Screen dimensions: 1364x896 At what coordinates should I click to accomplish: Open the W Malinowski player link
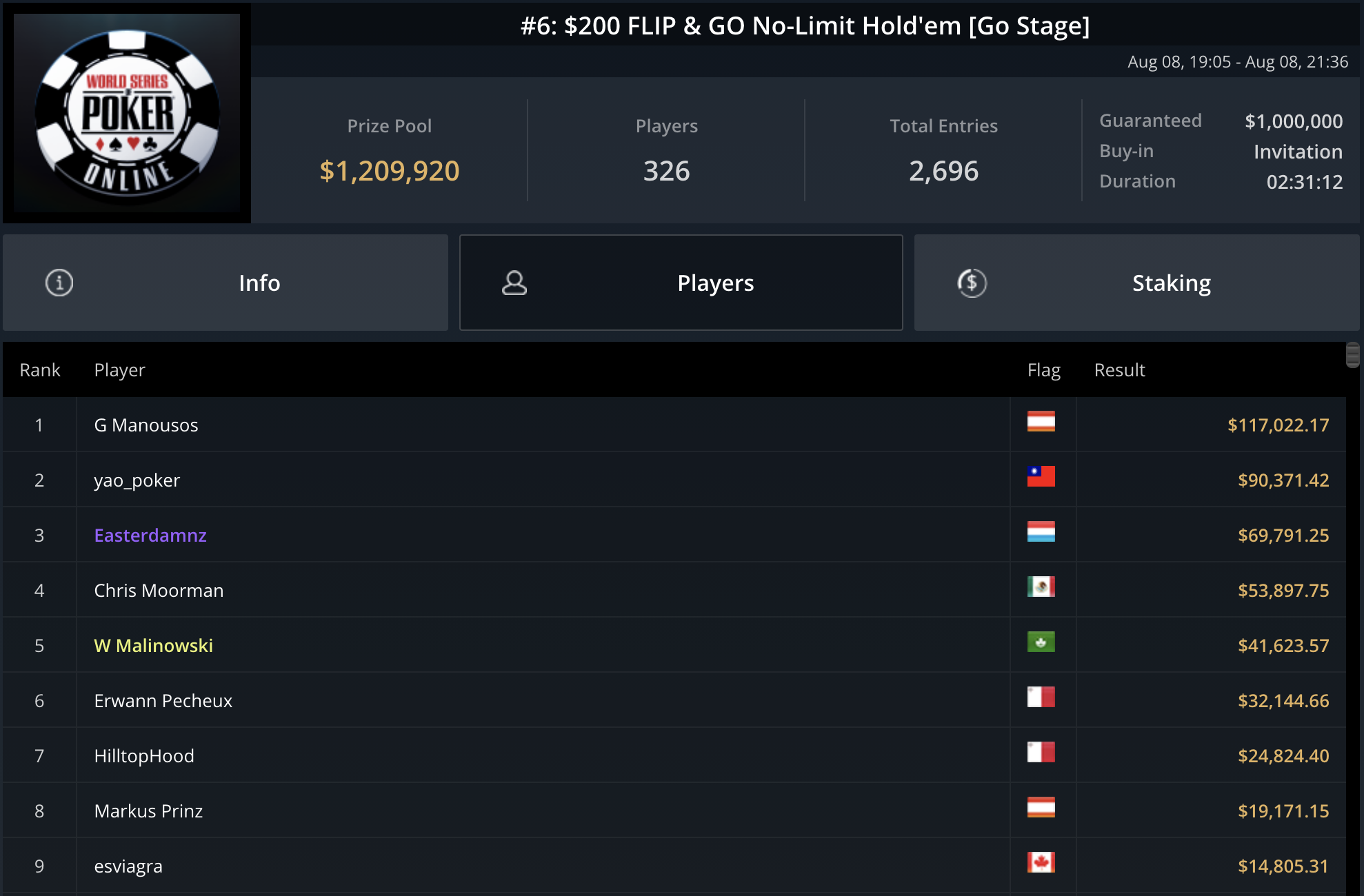(x=154, y=646)
